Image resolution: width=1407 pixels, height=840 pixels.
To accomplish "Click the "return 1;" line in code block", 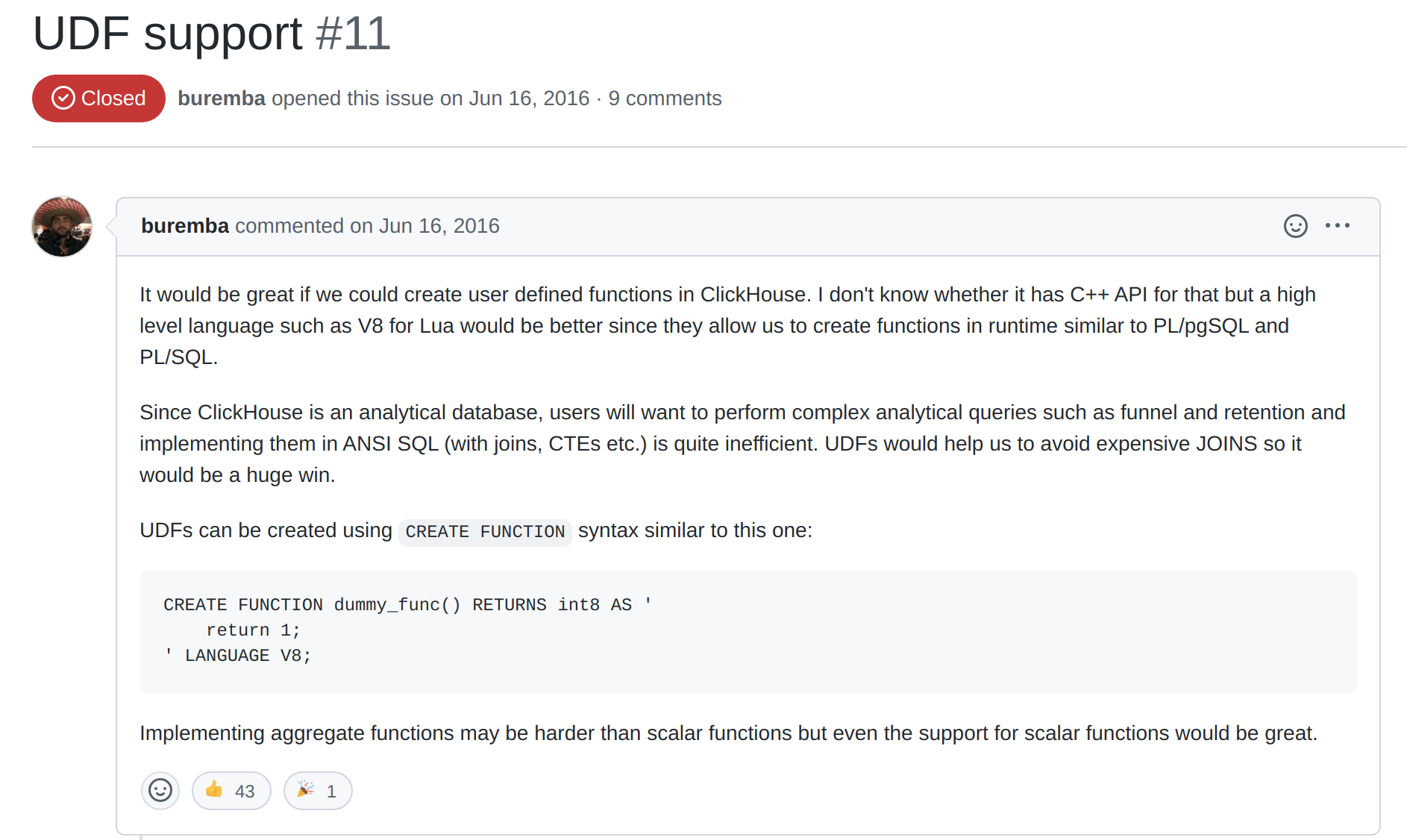I will tap(253, 630).
